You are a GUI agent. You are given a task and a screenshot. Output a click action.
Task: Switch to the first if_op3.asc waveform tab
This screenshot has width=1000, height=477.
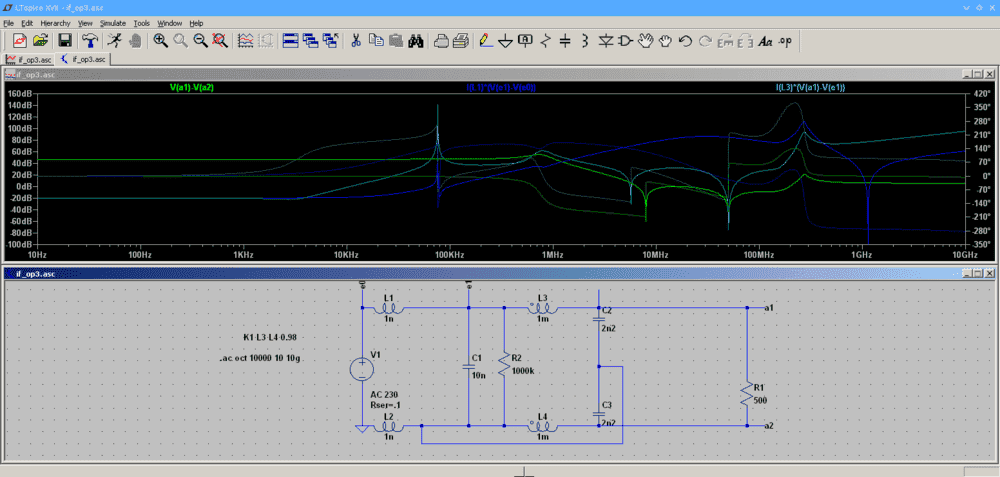tap(29, 59)
